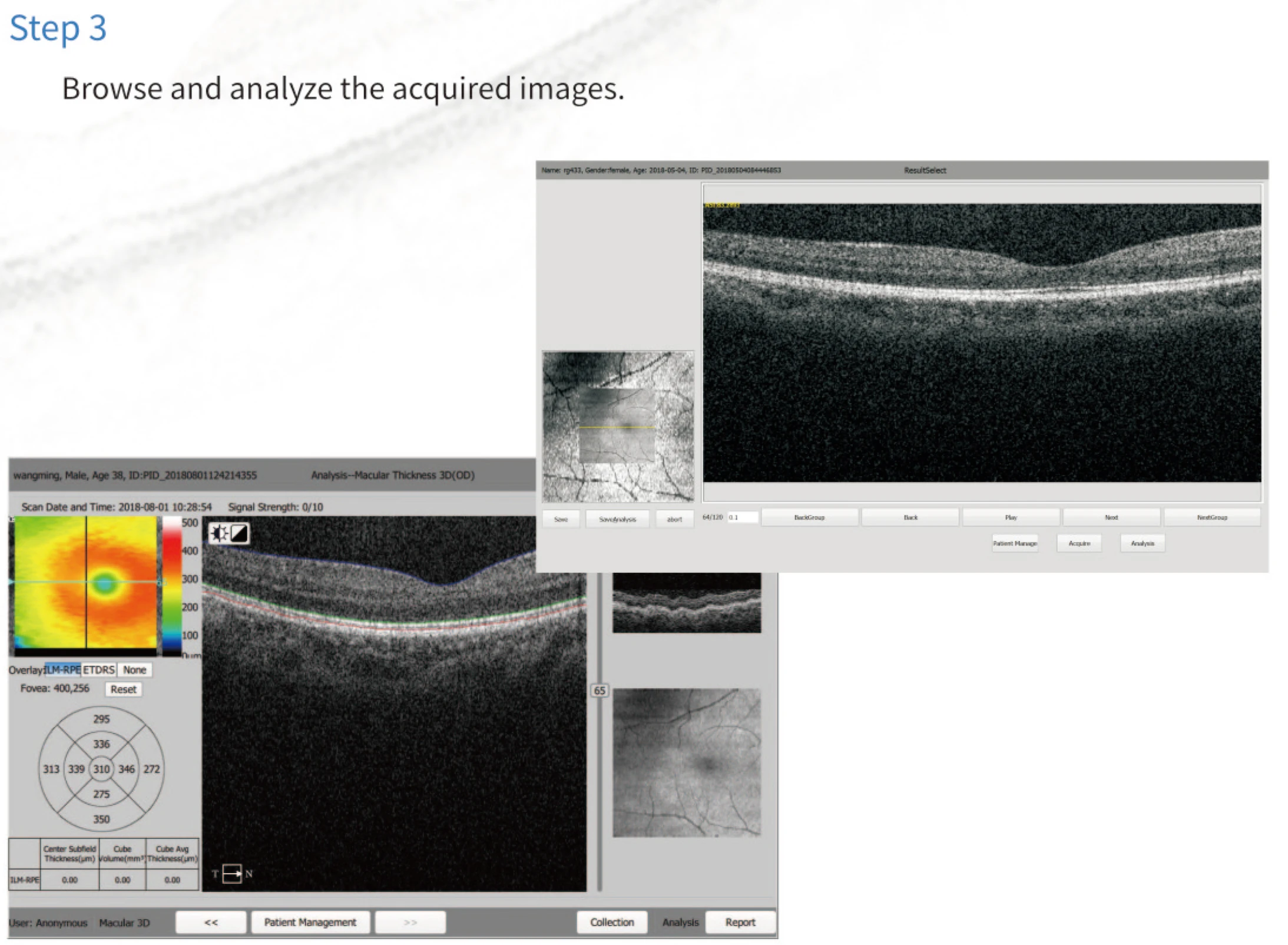The width and height of the screenshot is (1288, 945).
Task: Start a new Acquire session
Action: pyautogui.click(x=1079, y=543)
